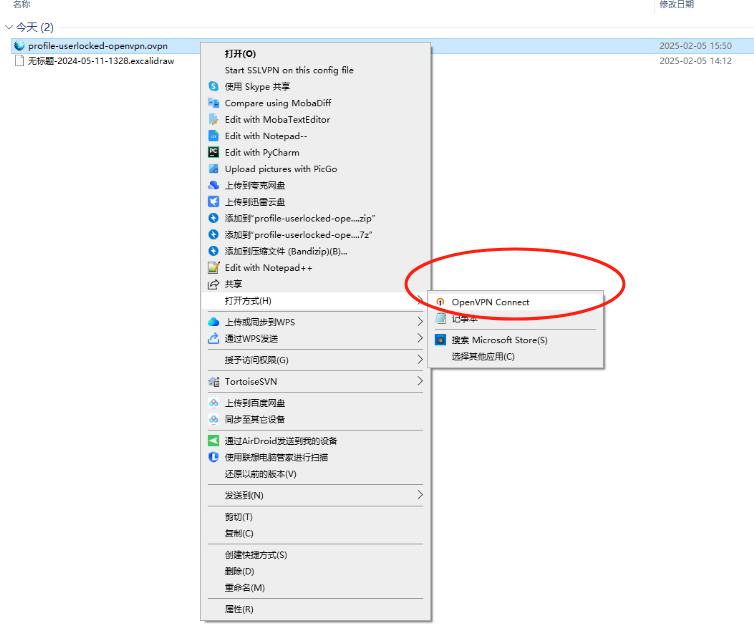Screen dimensions: 754x627
Task: Expand the 上传或同步到WPS submenu arrow
Action: tap(420, 322)
